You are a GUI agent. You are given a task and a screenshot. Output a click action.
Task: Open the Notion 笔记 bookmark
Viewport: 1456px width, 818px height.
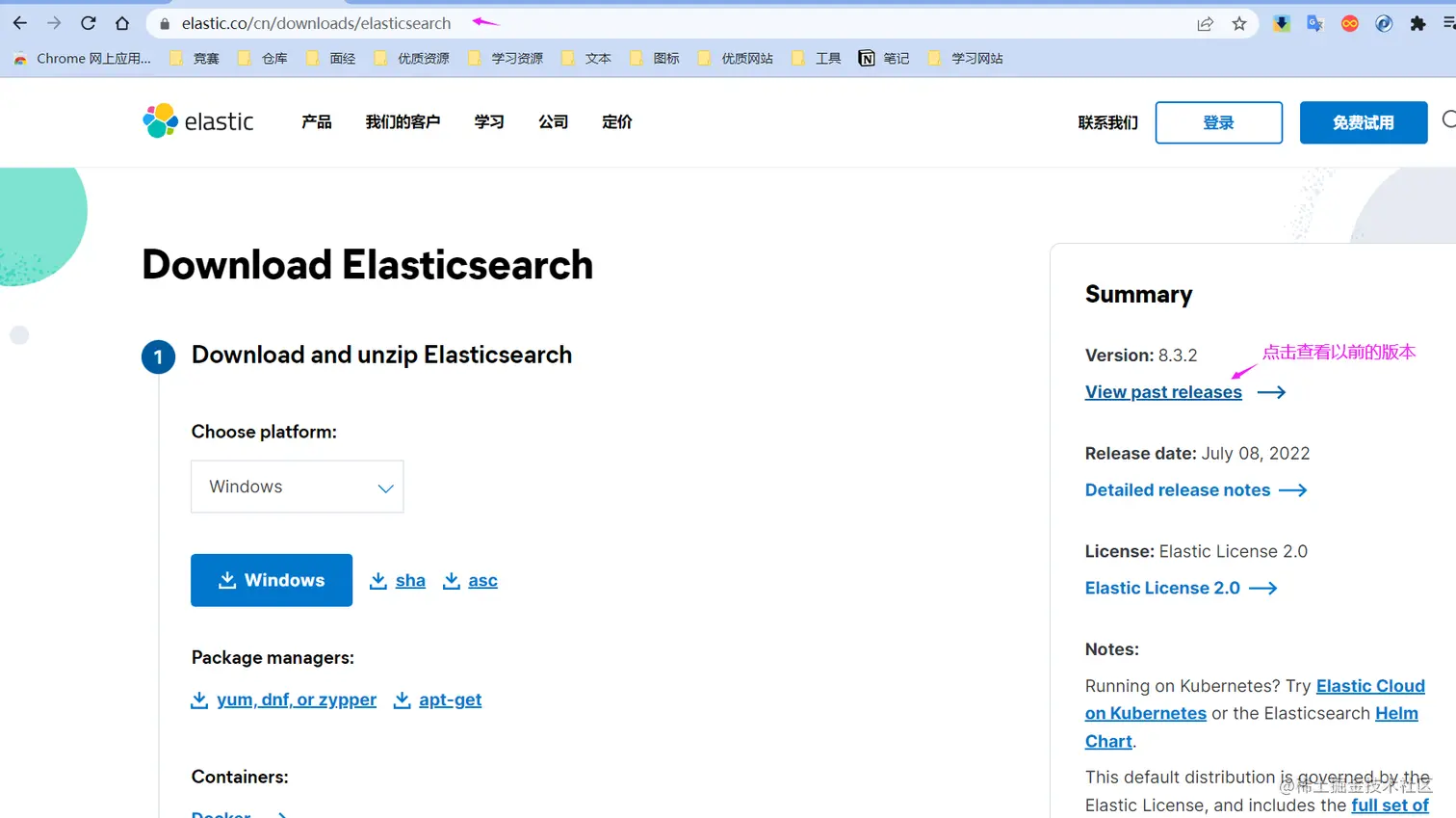point(884,59)
